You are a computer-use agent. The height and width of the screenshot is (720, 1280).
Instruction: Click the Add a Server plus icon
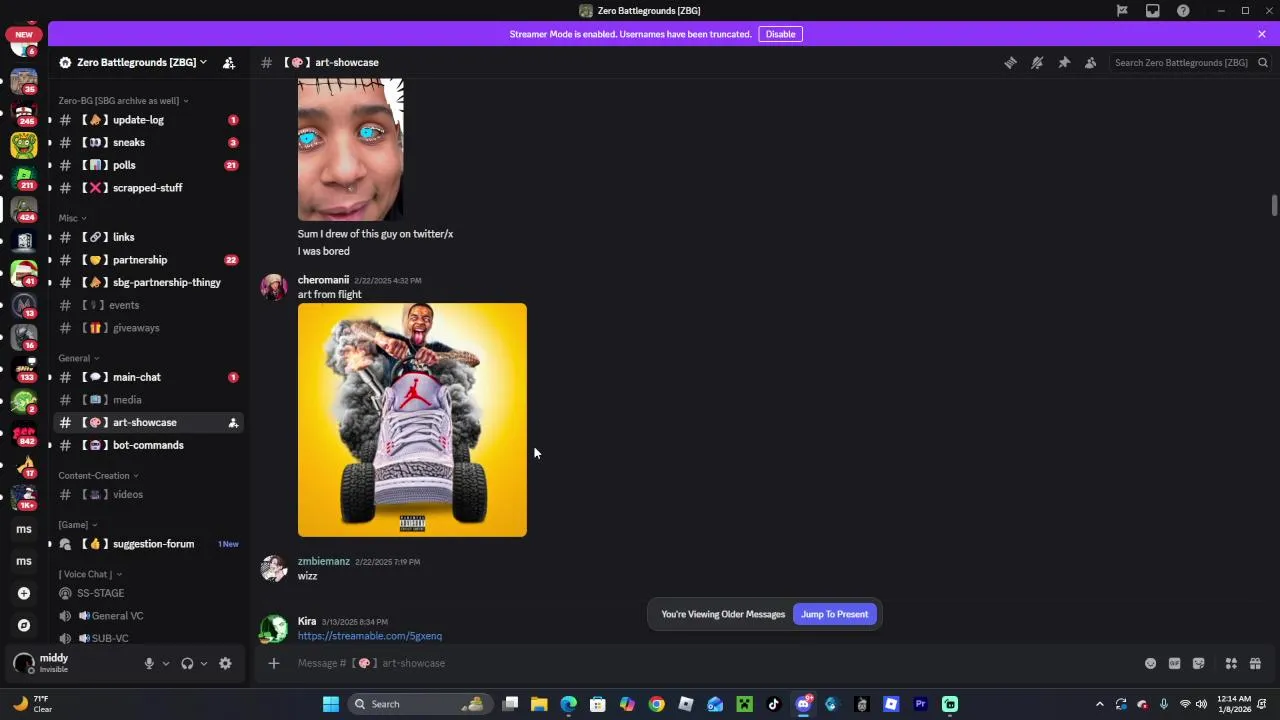pyautogui.click(x=24, y=593)
